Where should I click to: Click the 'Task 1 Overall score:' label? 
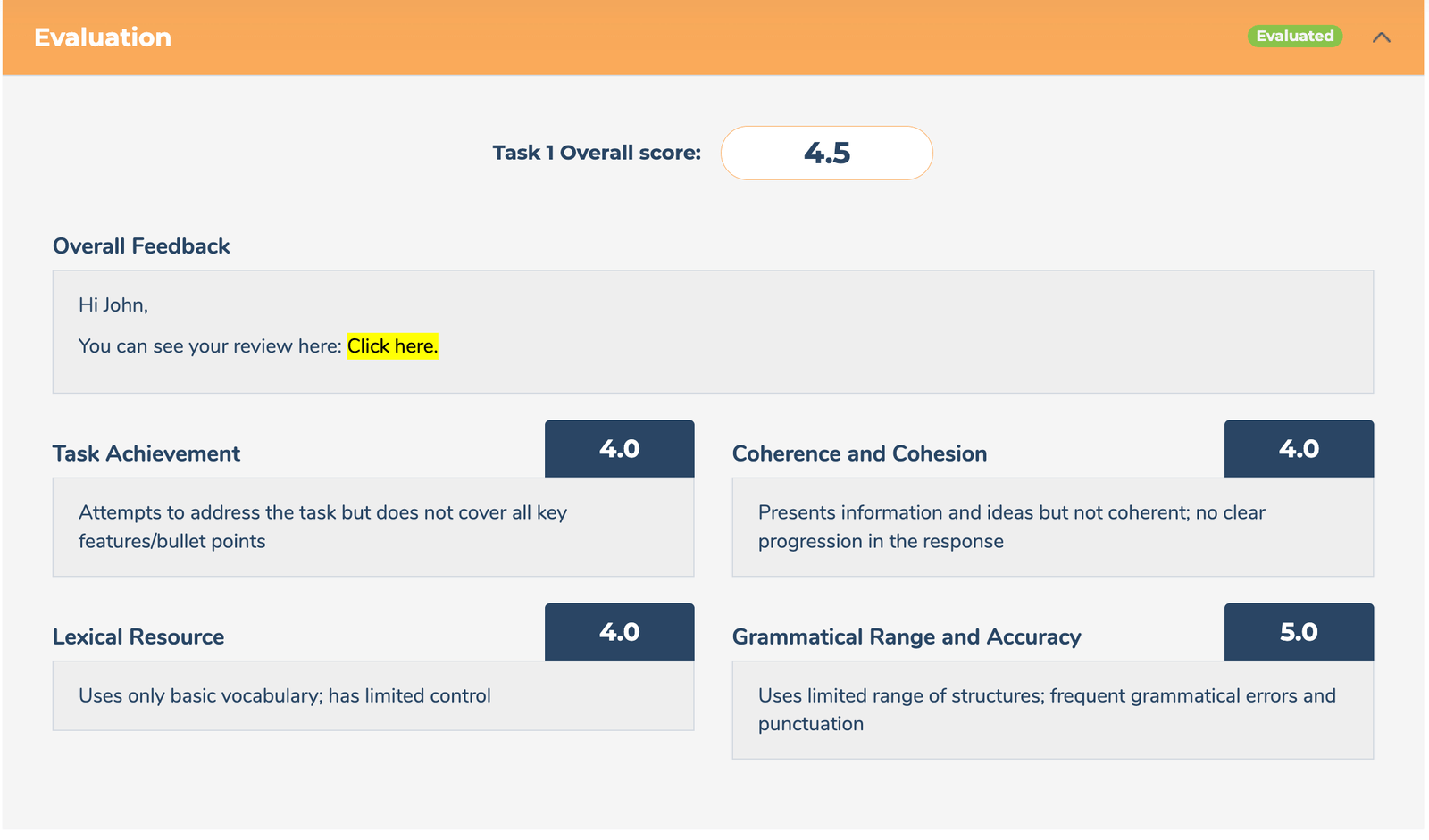[597, 153]
